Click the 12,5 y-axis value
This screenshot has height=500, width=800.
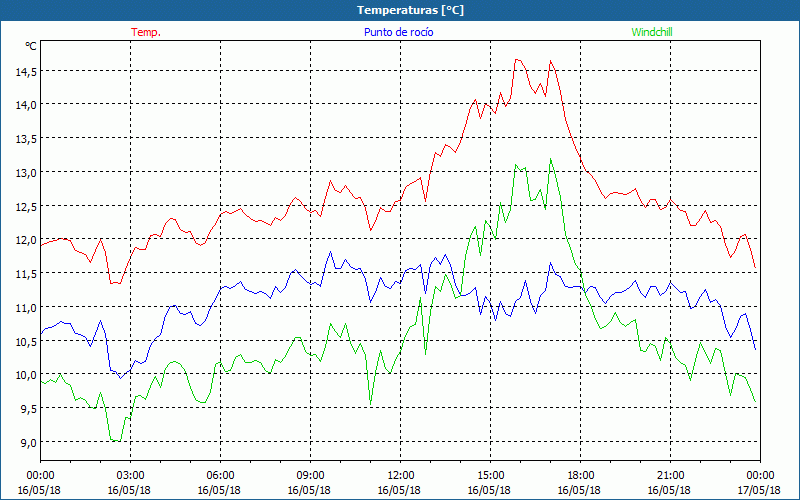pyautogui.click(x=26, y=206)
